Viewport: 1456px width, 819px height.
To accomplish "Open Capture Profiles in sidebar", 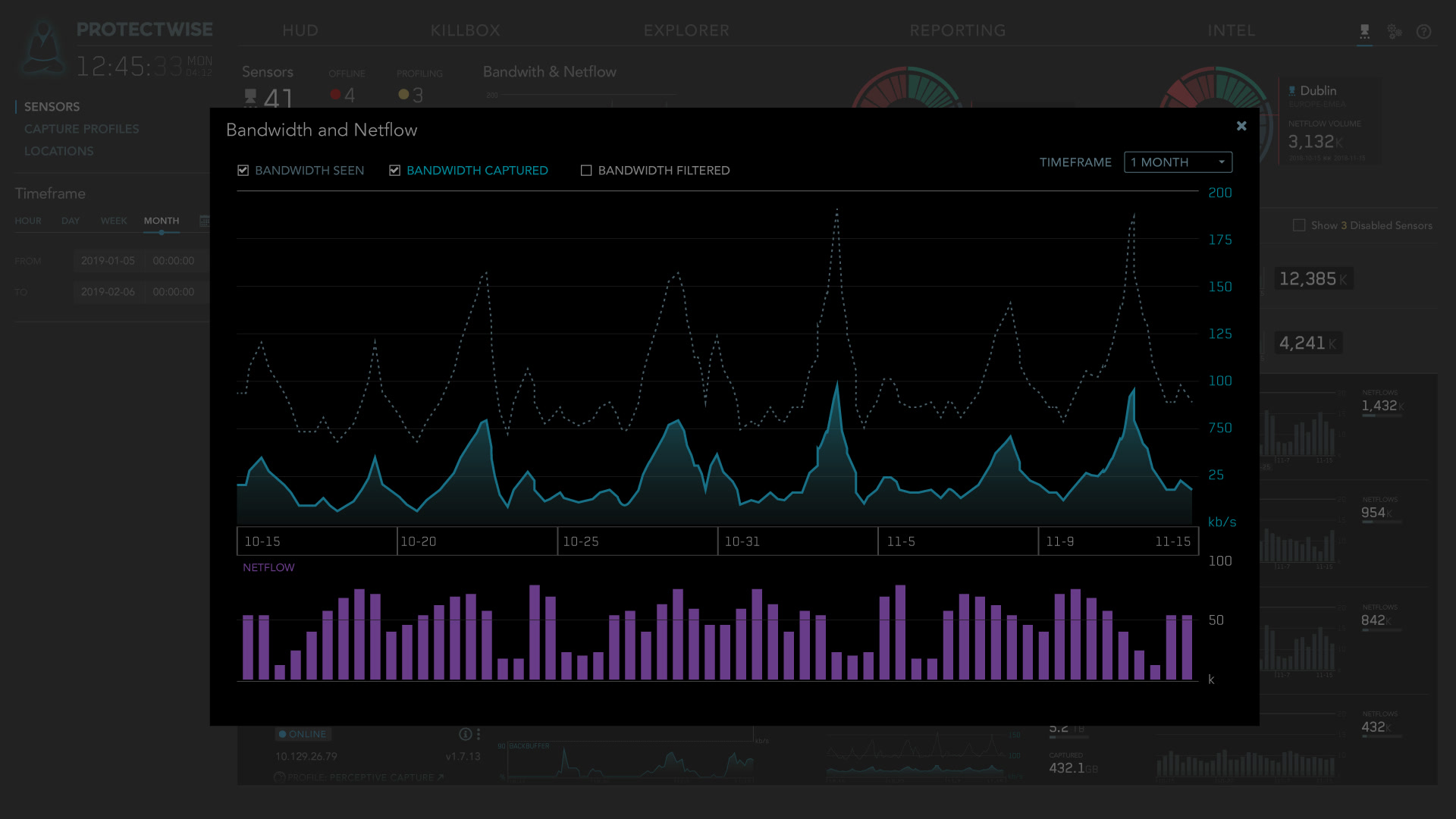I will click(81, 129).
